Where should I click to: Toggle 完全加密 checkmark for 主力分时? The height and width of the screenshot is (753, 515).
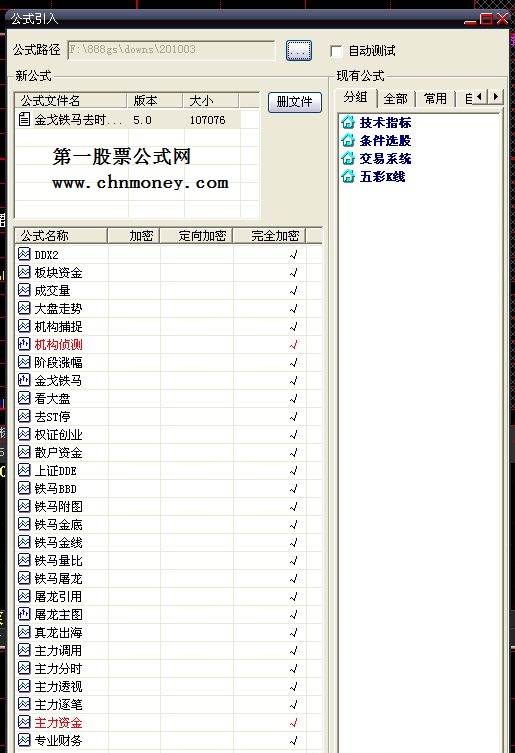(x=294, y=669)
